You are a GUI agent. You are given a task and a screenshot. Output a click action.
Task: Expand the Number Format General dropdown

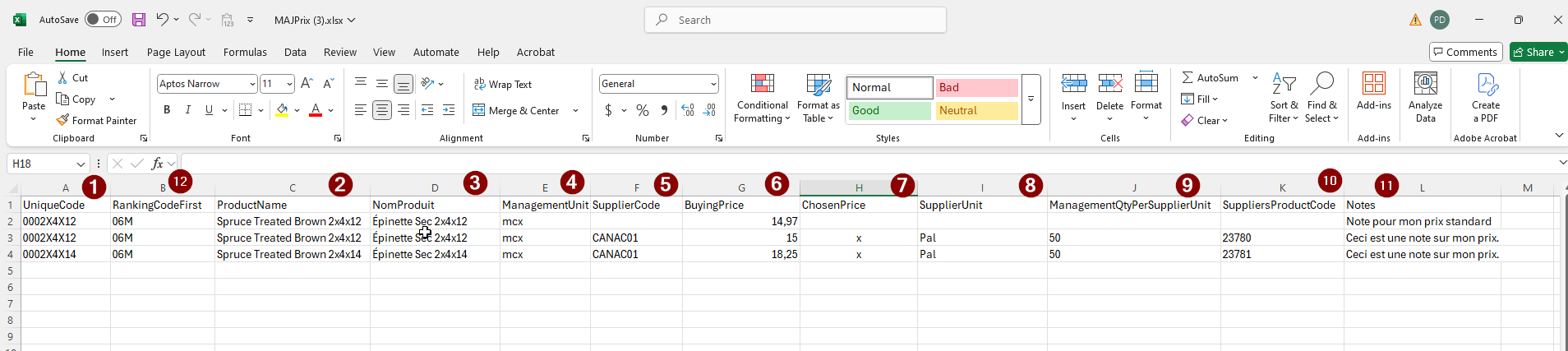[713, 84]
